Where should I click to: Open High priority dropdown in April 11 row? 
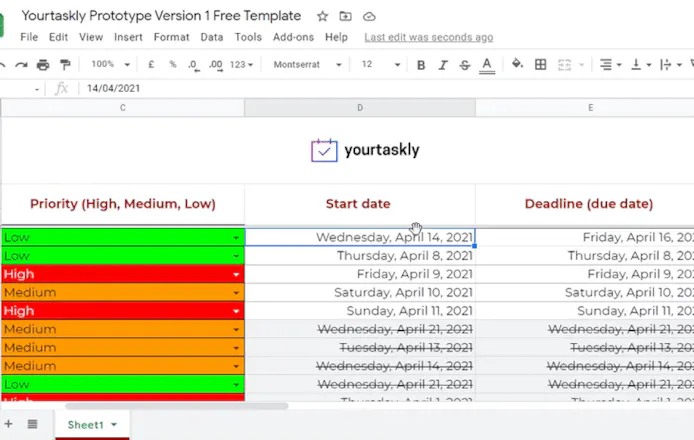coord(236,312)
